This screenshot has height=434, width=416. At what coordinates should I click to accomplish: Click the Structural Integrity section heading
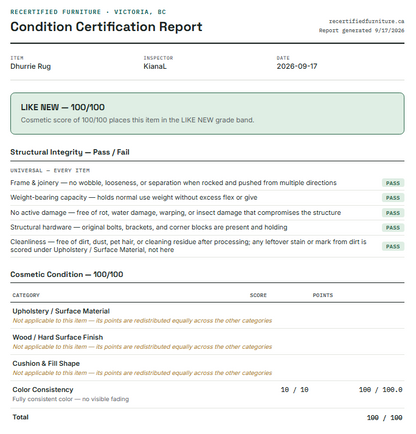[70, 152]
